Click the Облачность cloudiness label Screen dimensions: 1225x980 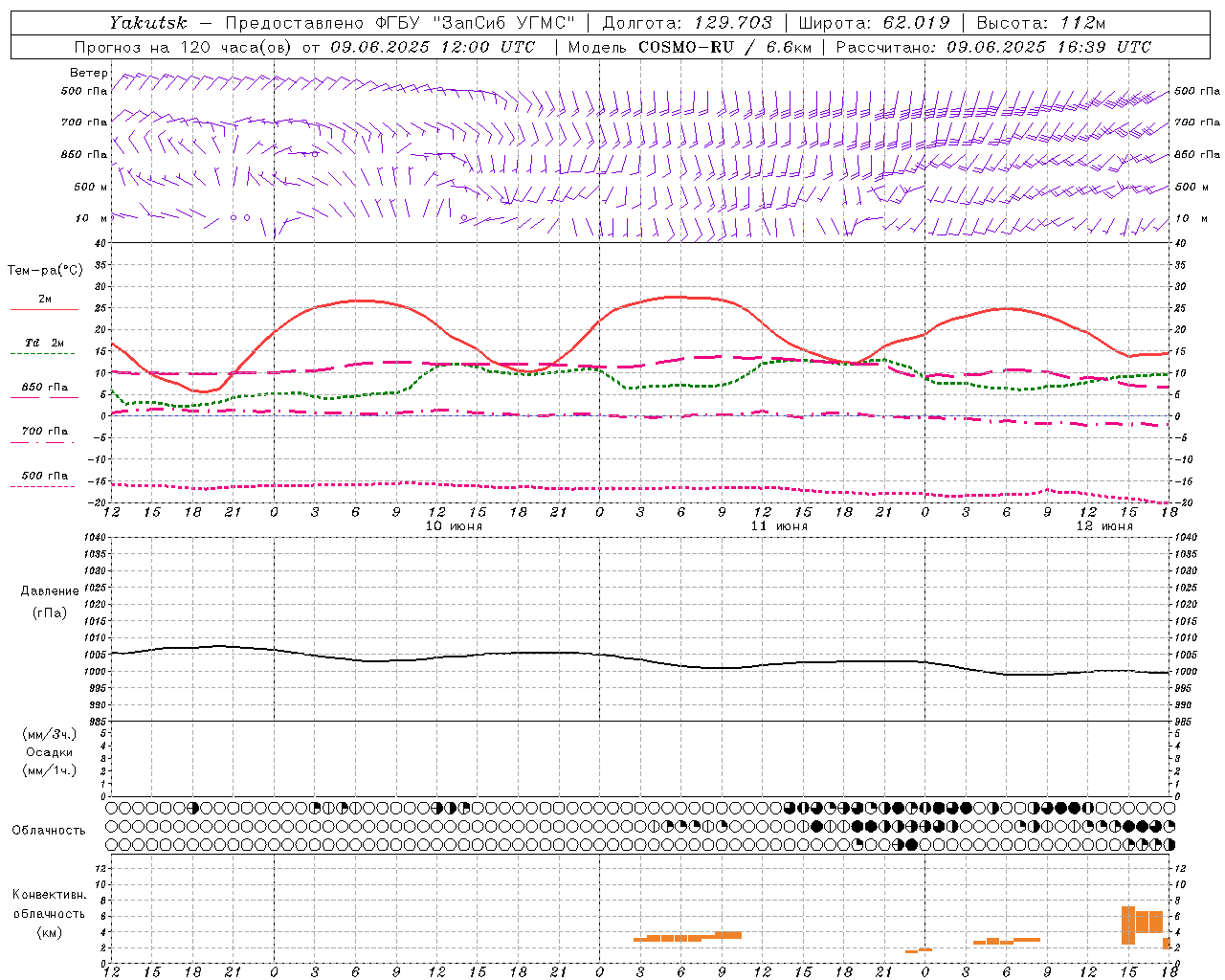pos(49,831)
